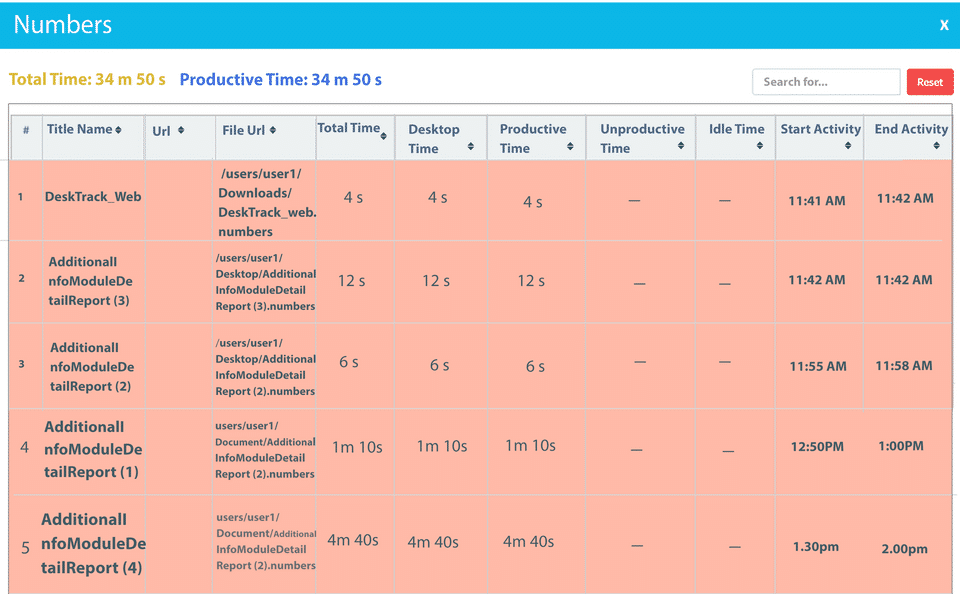Click row number 4 cell
960x594 pixels.
tap(24, 448)
